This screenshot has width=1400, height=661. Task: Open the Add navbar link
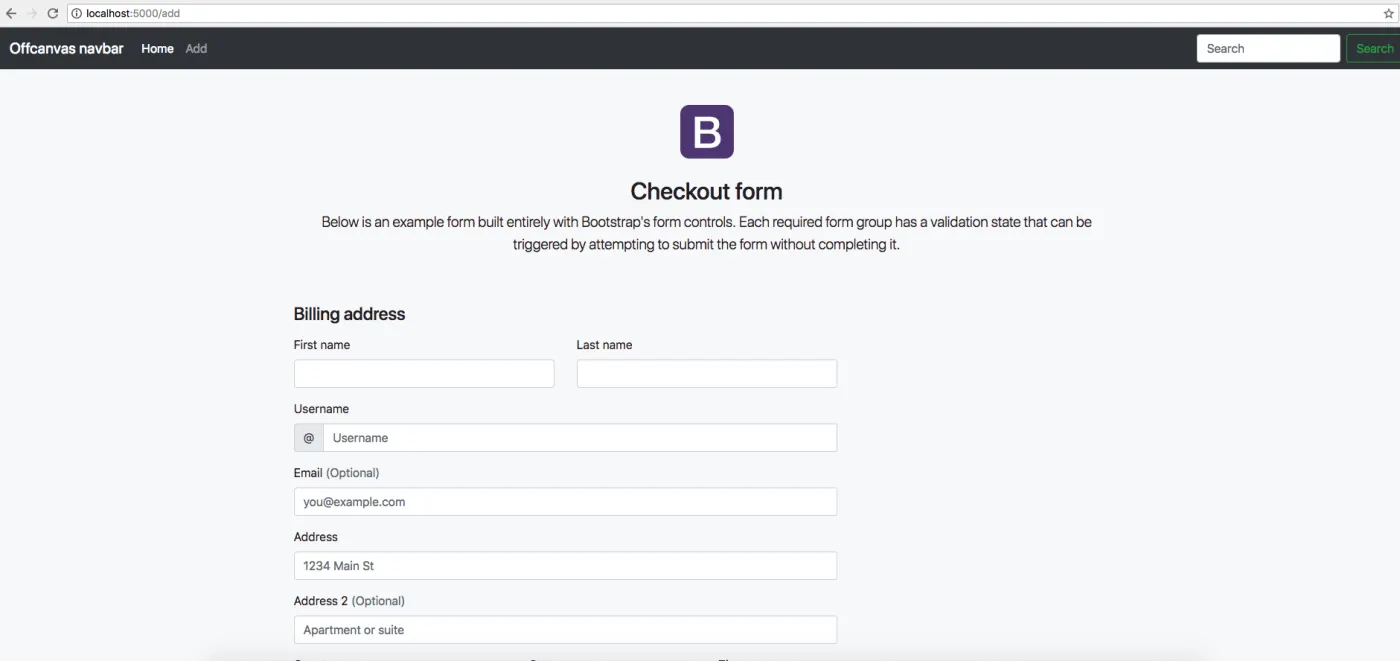196,48
